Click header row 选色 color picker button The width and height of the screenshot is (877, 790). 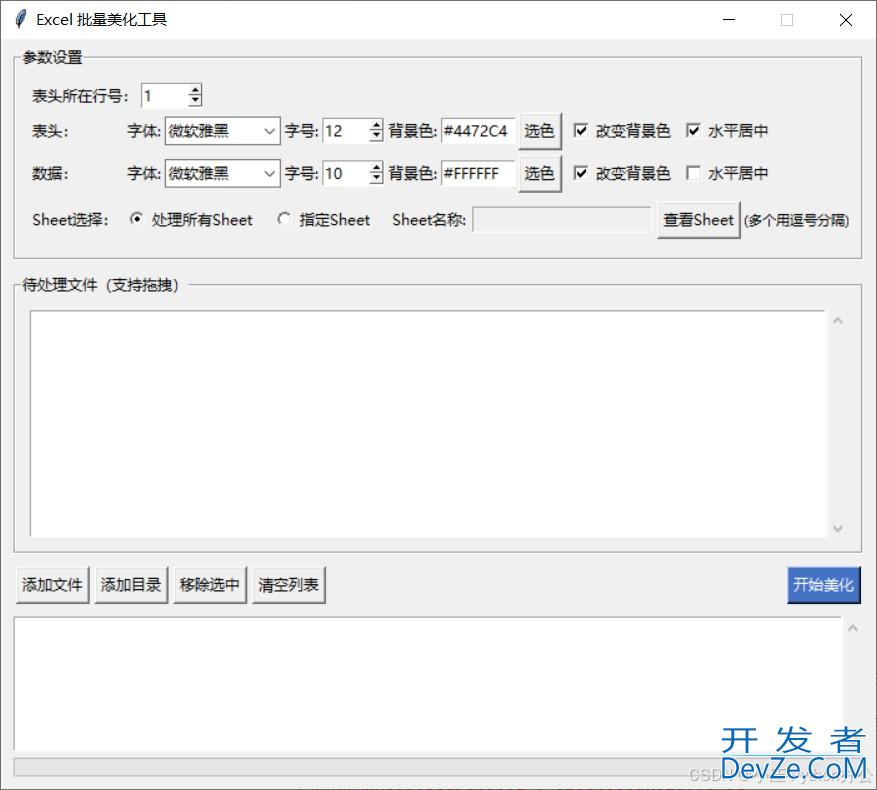point(539,131)
